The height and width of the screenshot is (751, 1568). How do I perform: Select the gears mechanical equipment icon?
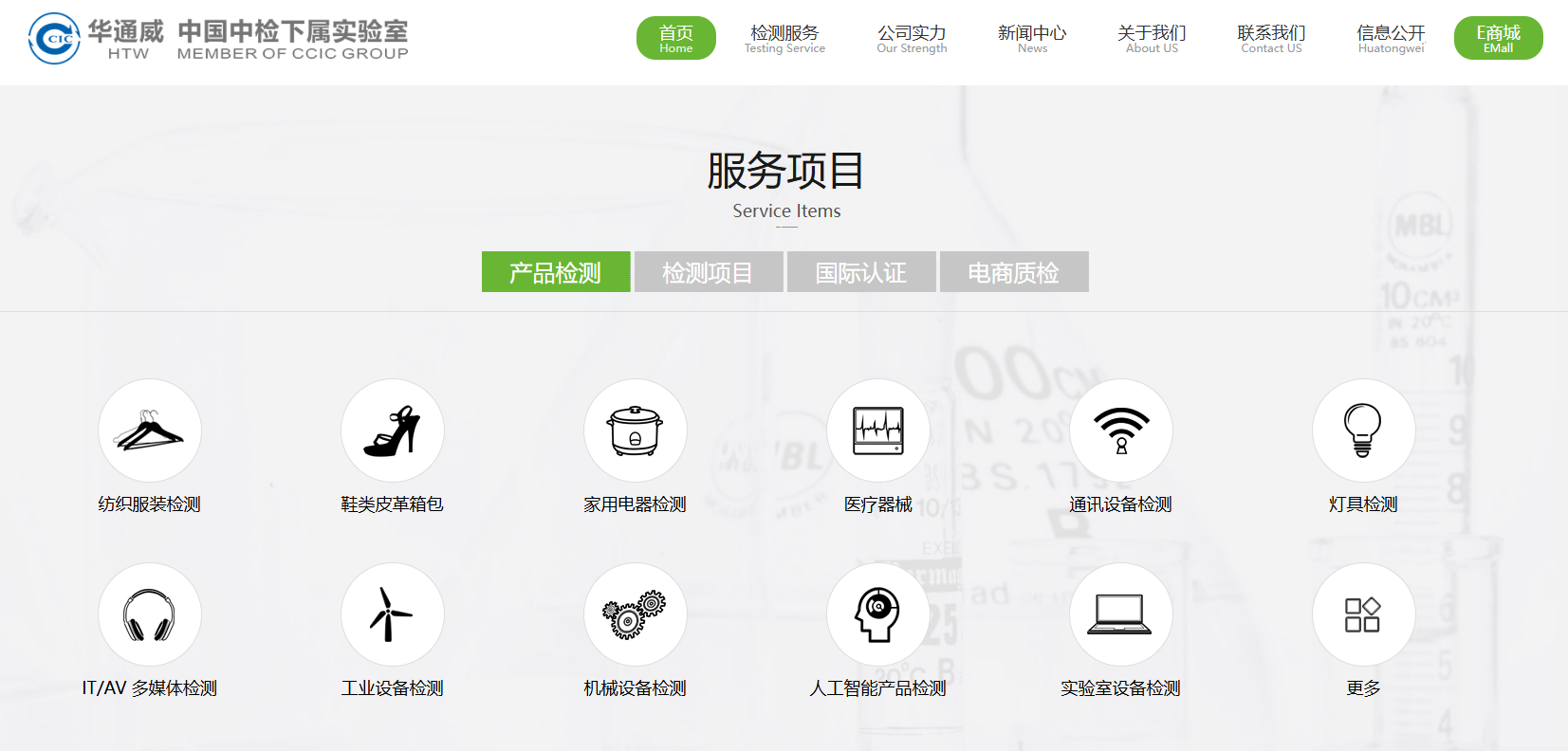(x=636, y=614)
